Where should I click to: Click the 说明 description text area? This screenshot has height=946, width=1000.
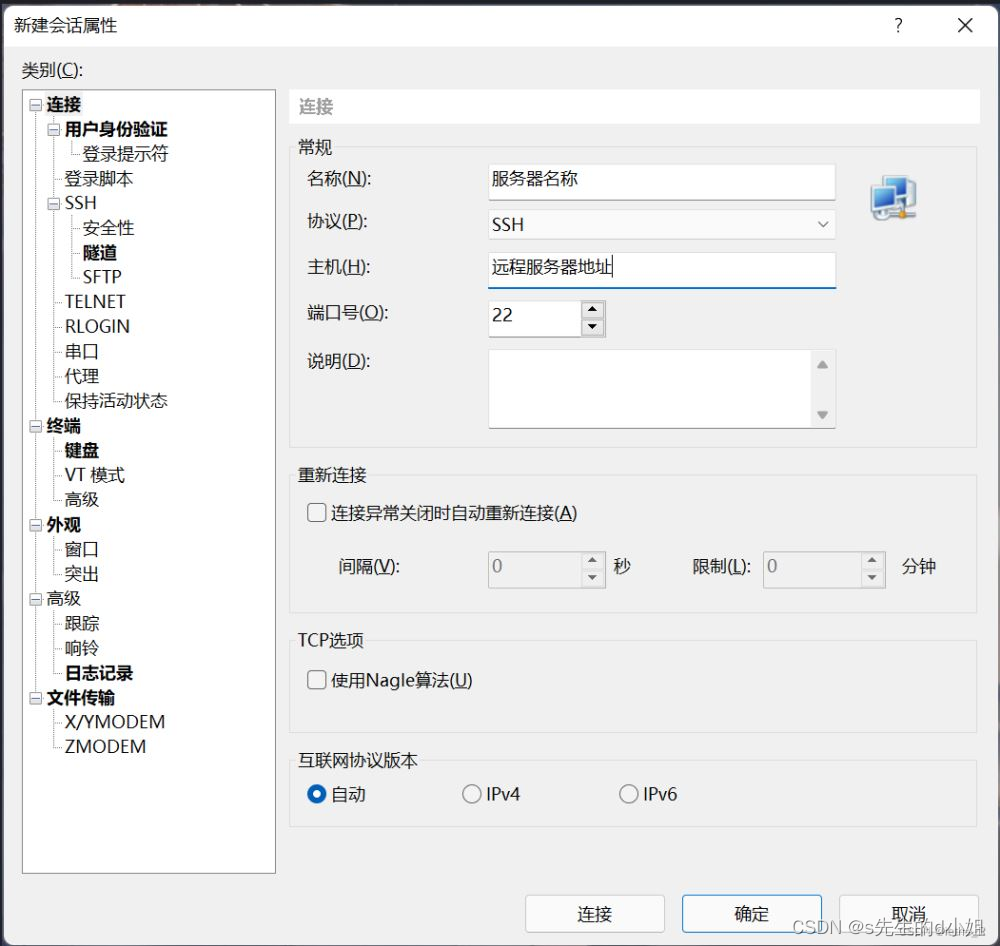(x=650, y=388)
